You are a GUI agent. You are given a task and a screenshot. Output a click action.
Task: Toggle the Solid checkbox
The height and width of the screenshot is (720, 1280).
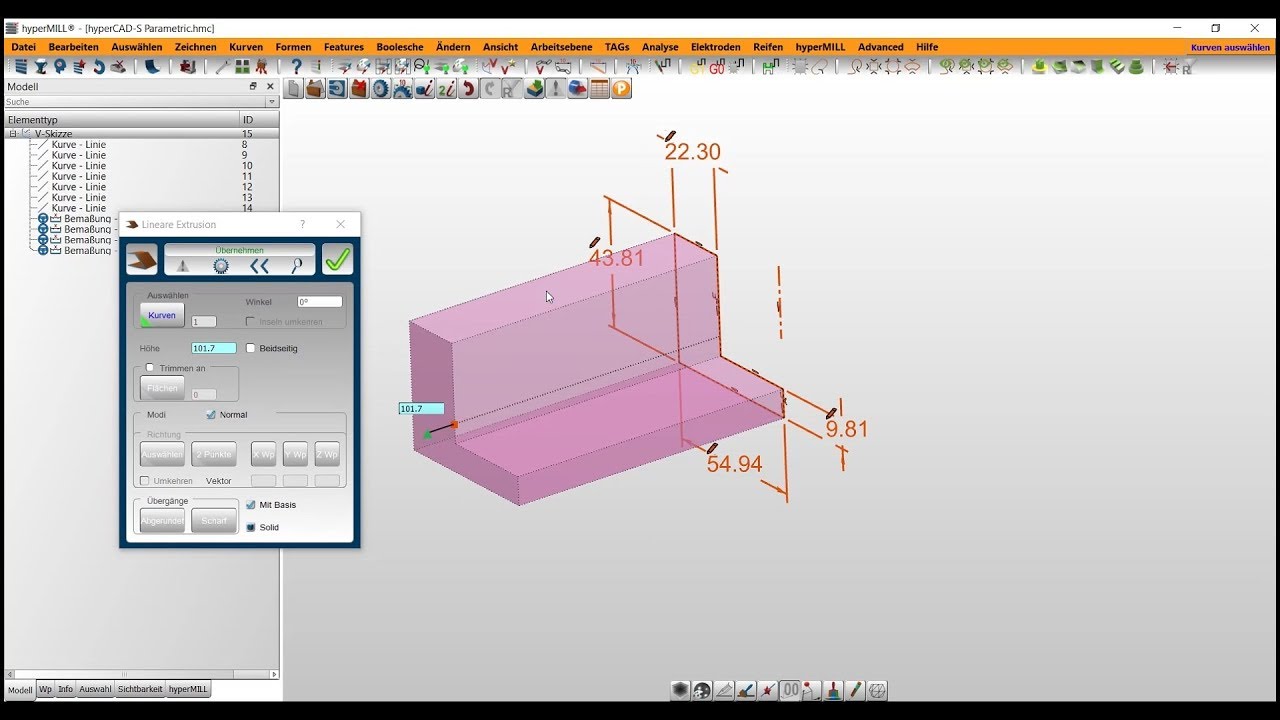251,527
